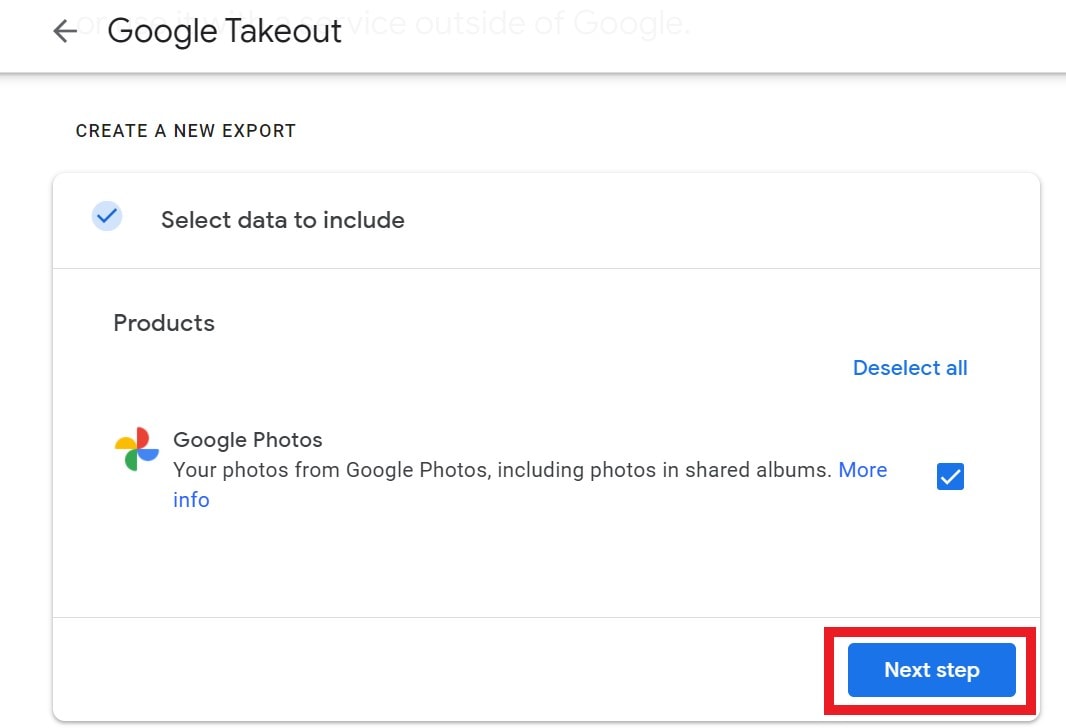Viewport: 1066px width, 728px height.
Task: Click the Deselect all link
Action: coord(909,368)
